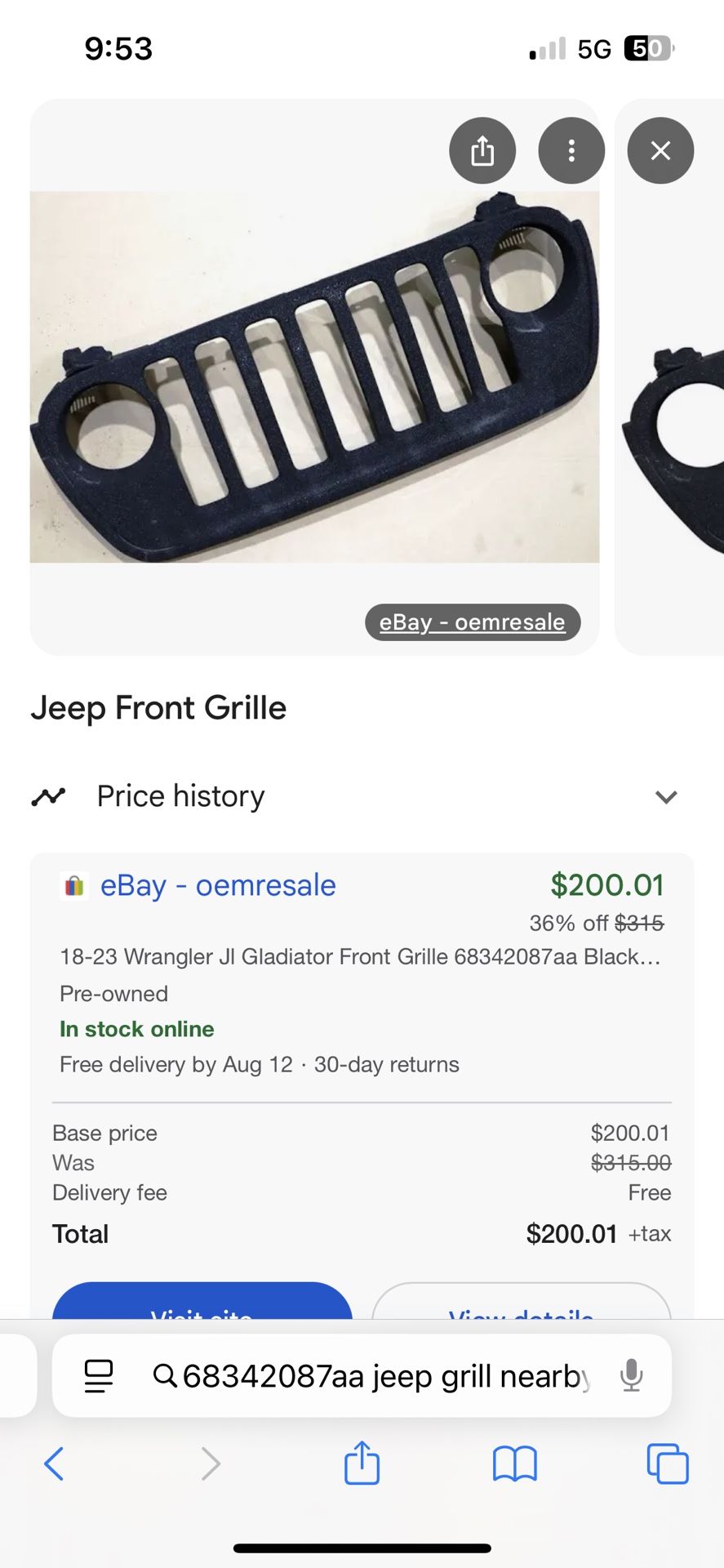The image size is (724, 1568).
Task: Open the bookmarks icon in Safari toolbar
Action: 515,1464
